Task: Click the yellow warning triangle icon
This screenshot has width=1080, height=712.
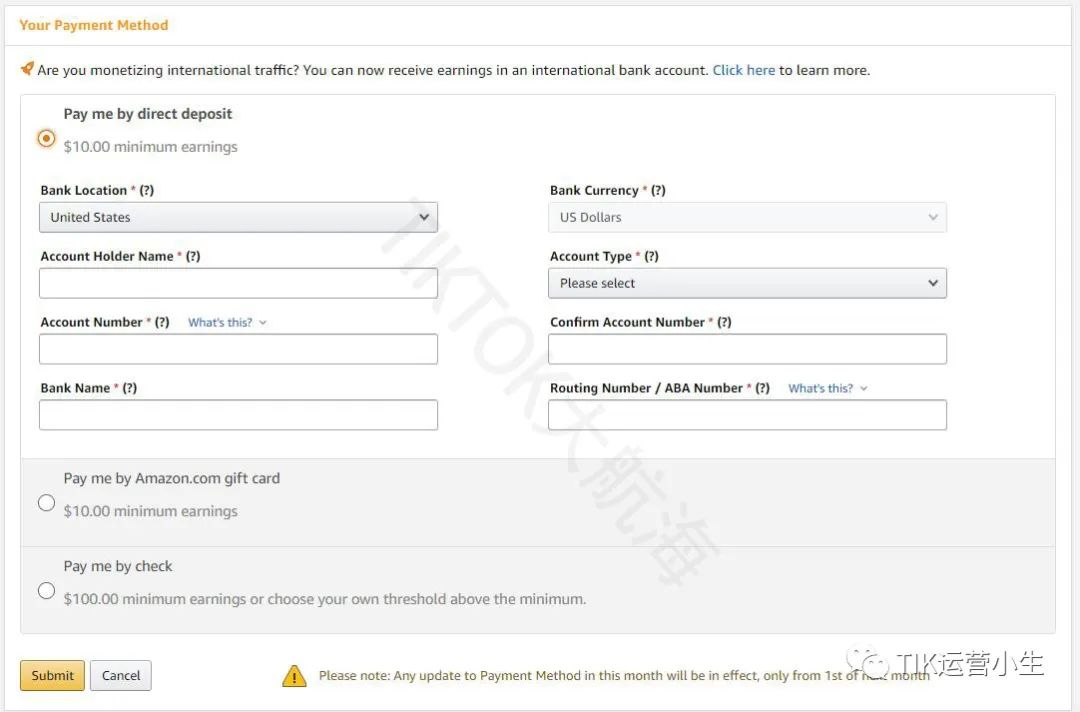Action: click(x=294, y=676)
